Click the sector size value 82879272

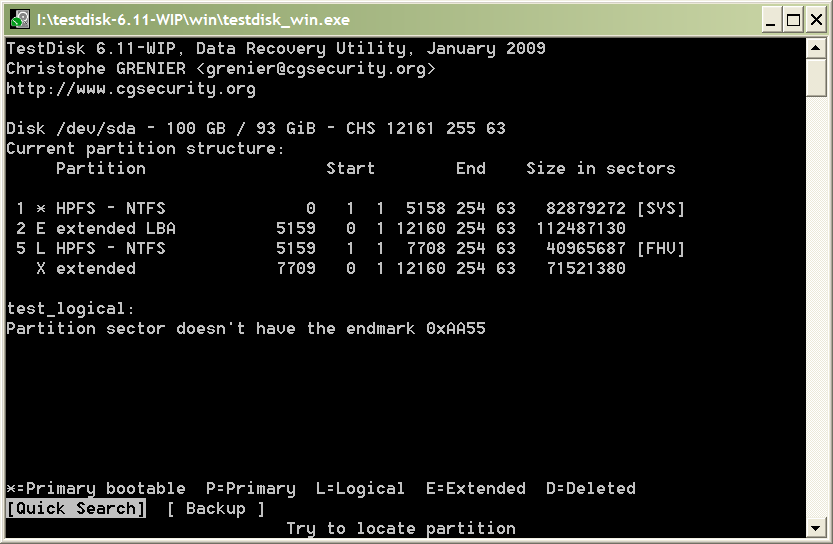point(586,208)
